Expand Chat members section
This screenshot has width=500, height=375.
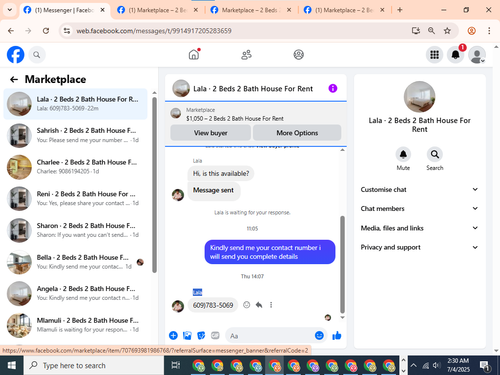click(x=419, y=208)
